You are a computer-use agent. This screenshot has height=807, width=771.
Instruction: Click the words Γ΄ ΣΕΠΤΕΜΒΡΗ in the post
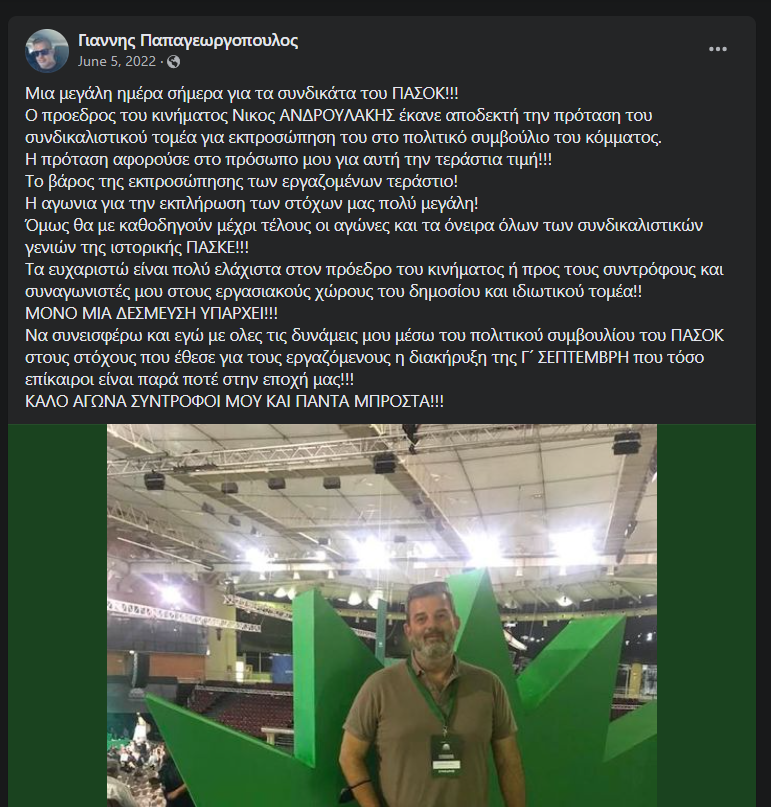[x=575, y=358]
